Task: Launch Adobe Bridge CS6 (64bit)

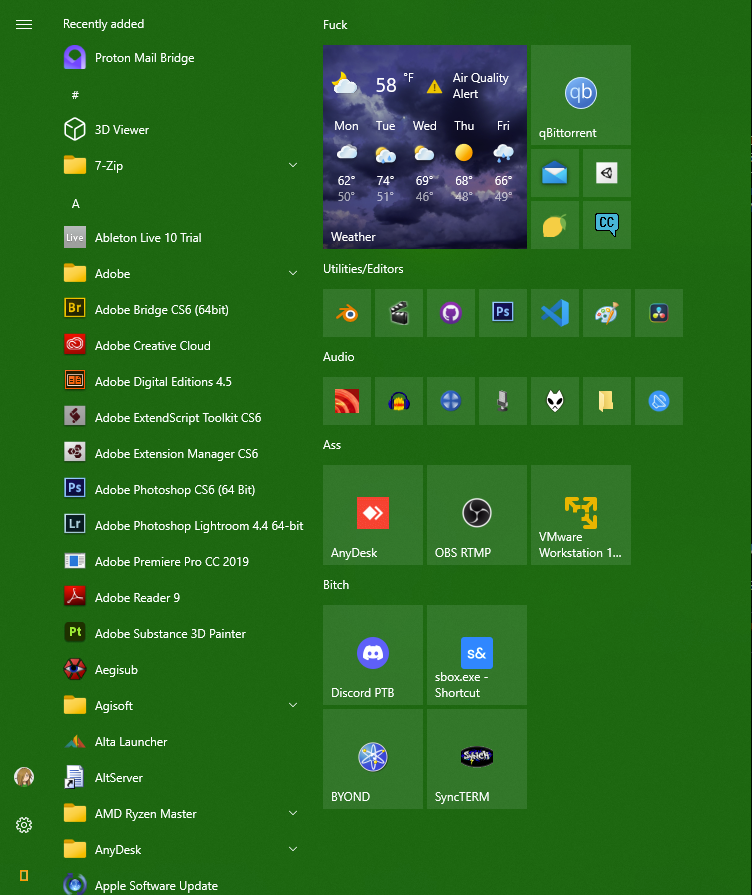Action: pyautogui.click(x=183, y=309)
